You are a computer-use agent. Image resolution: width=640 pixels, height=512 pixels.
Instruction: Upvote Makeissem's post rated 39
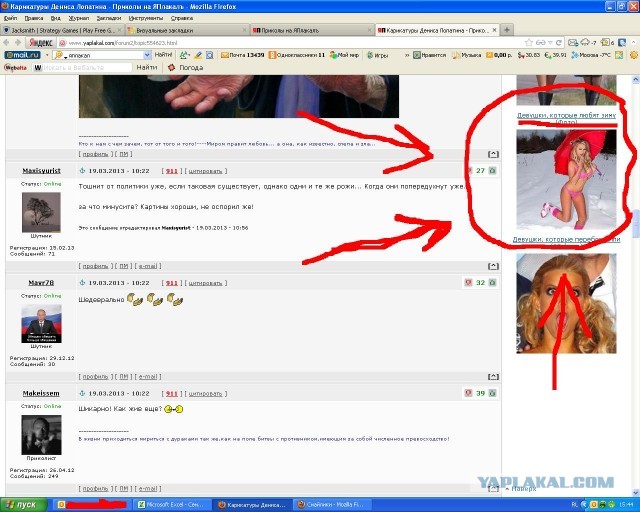coord(492,393)
